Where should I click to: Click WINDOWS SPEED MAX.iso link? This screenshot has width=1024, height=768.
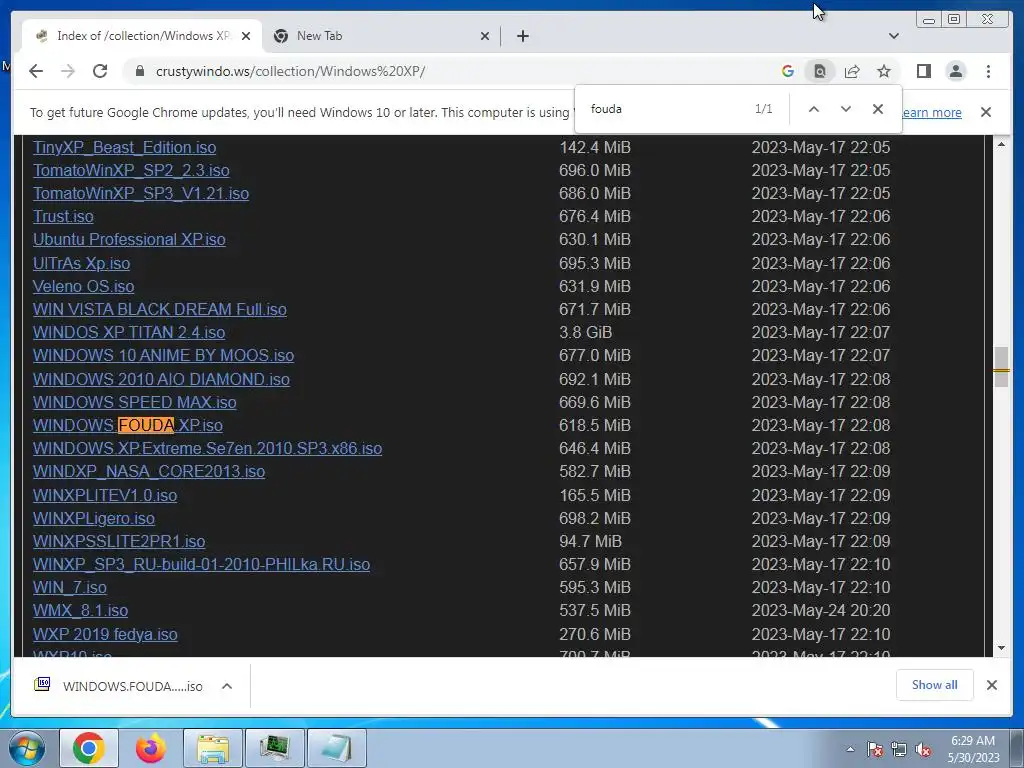[x=135, y=402]
